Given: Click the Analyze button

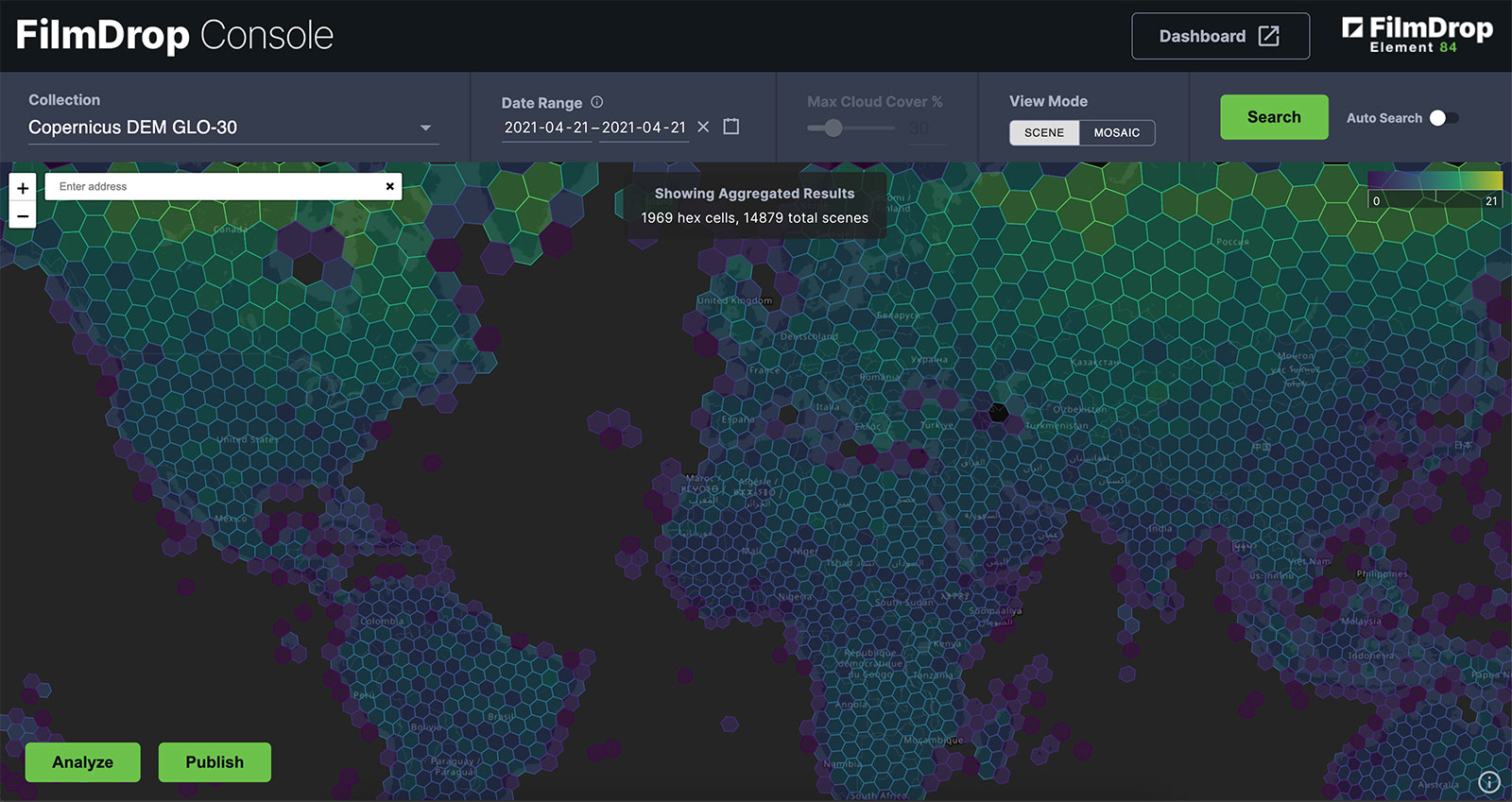Looking at the screenshot, I should tap(83, 762).
